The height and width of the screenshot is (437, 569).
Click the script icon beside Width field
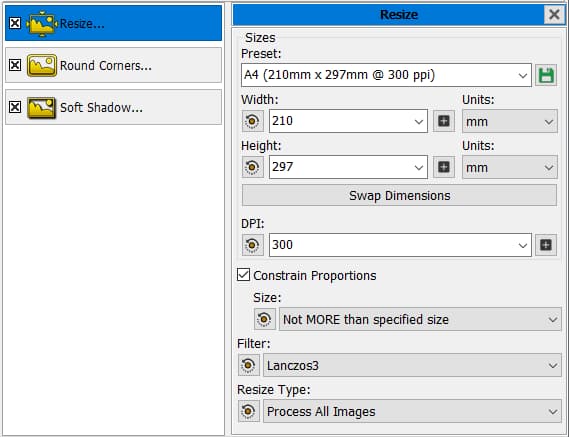pos(253,121)
